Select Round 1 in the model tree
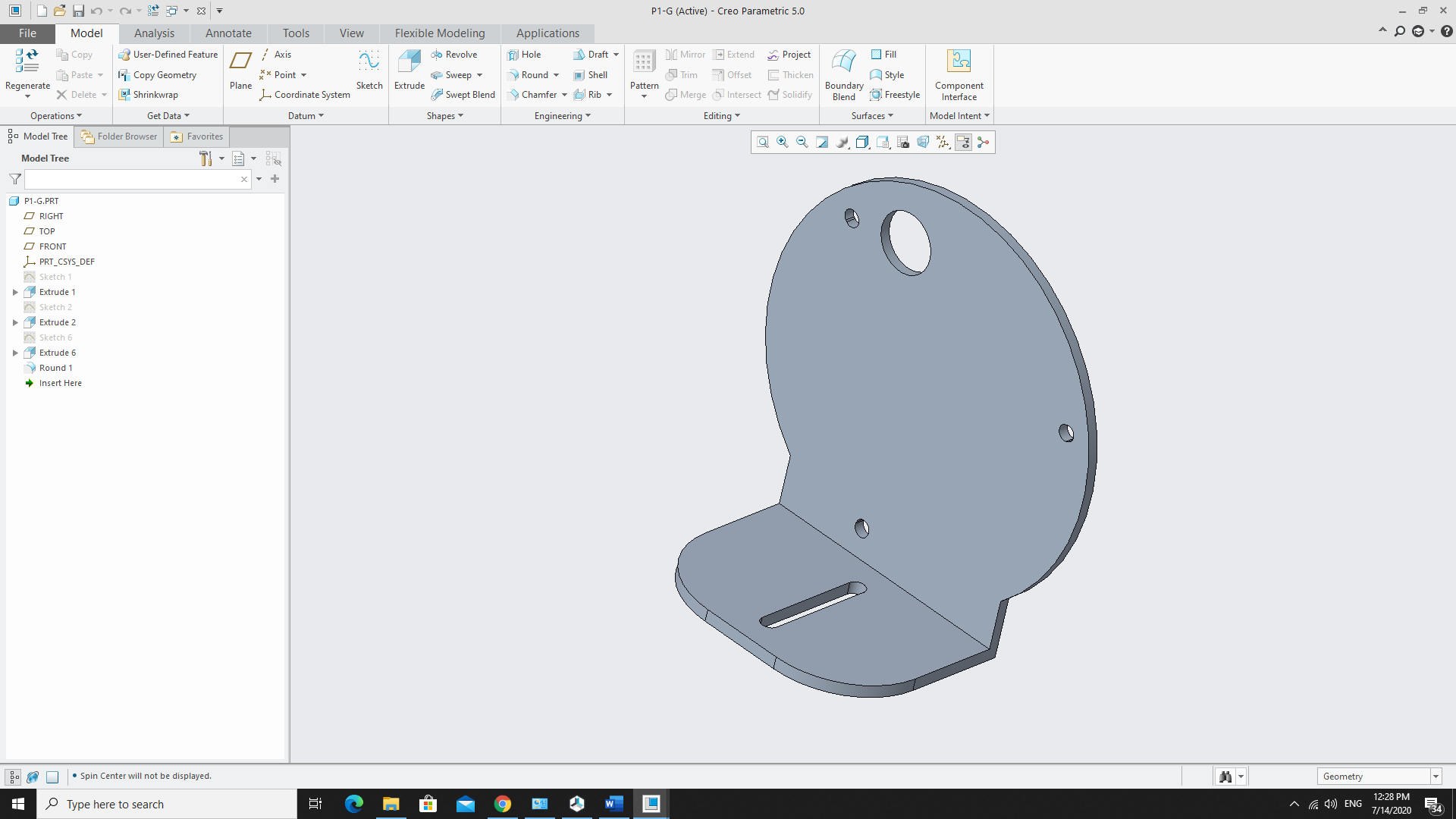The image size is (1456, 819). (x=55, y=368)
